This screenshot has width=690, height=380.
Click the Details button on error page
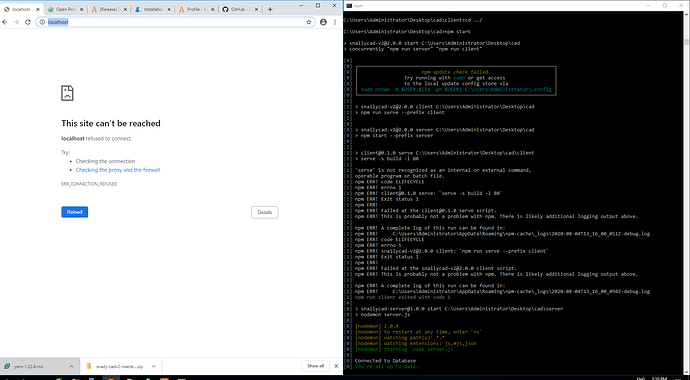coord(264,212)
